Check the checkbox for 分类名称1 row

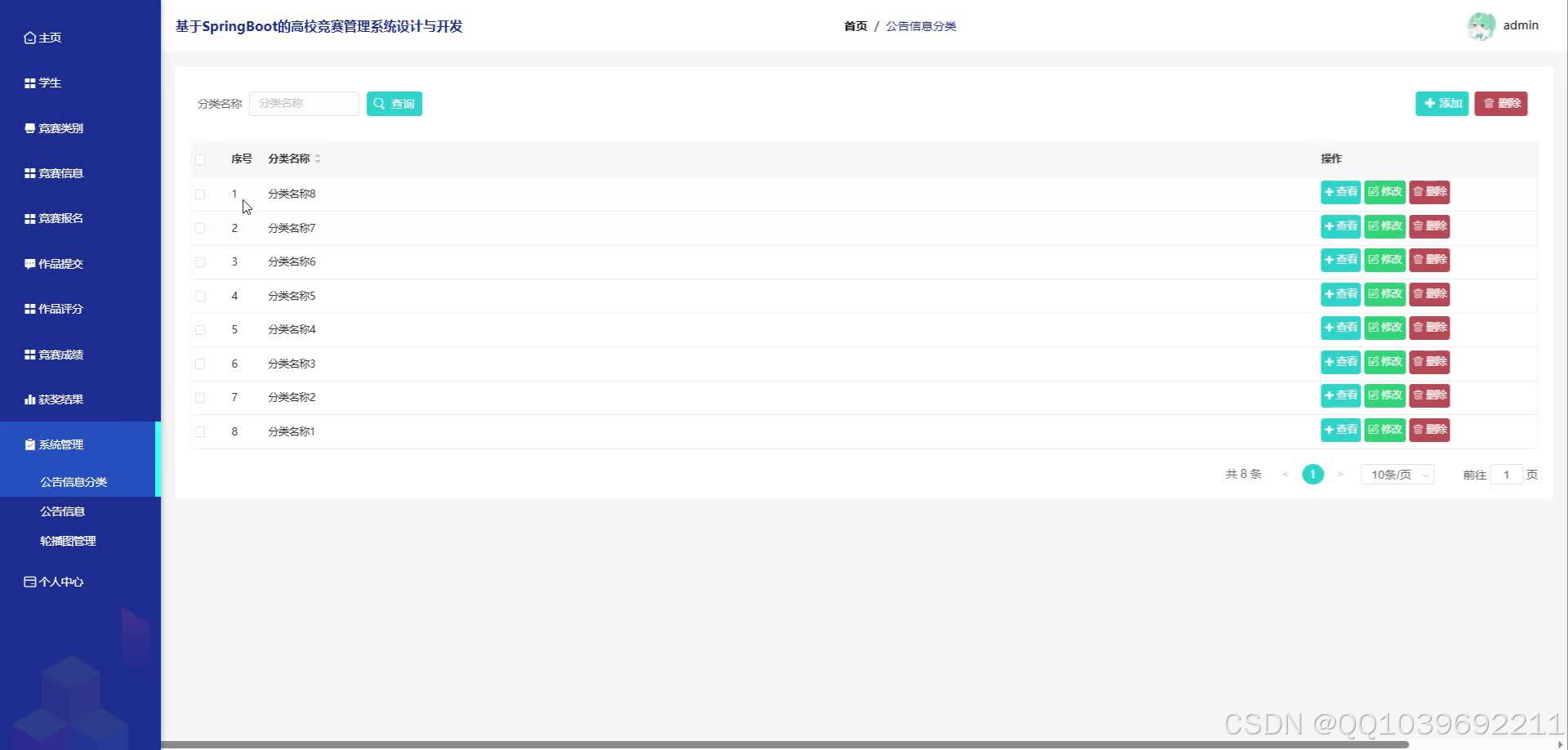(x=200, y=431)
